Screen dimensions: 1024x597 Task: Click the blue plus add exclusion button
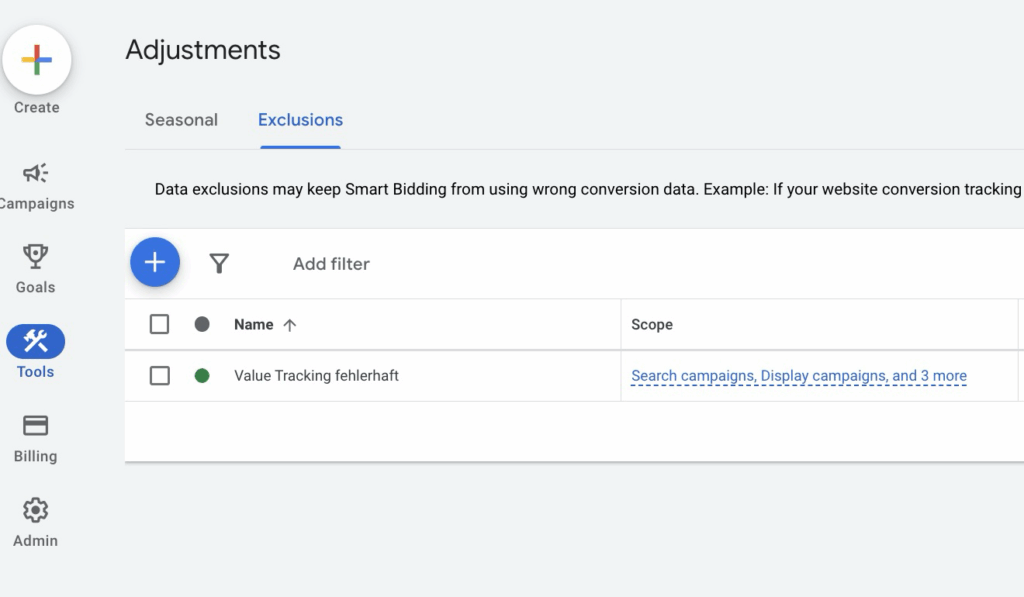155,263
